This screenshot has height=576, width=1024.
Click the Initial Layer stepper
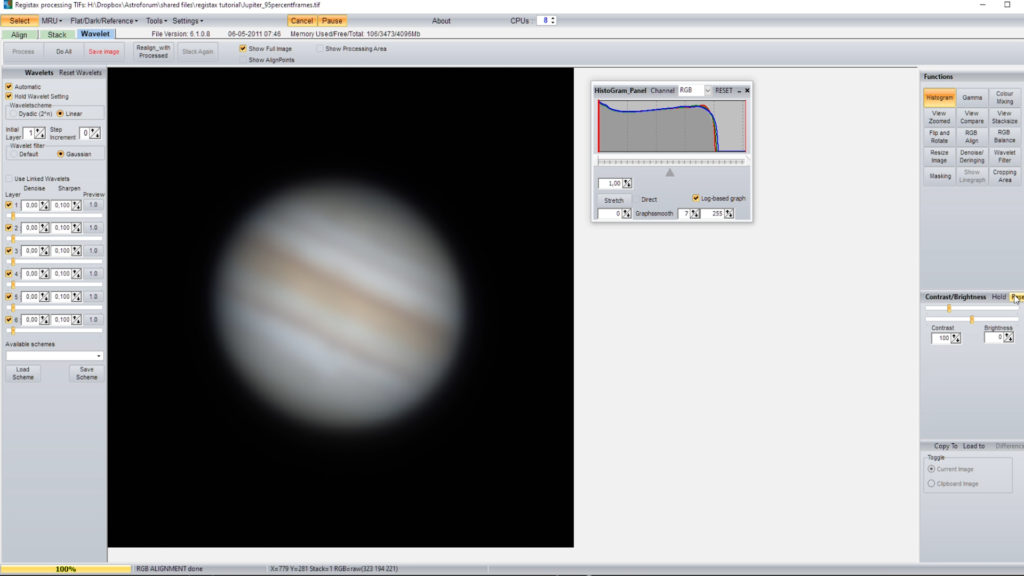40,133
